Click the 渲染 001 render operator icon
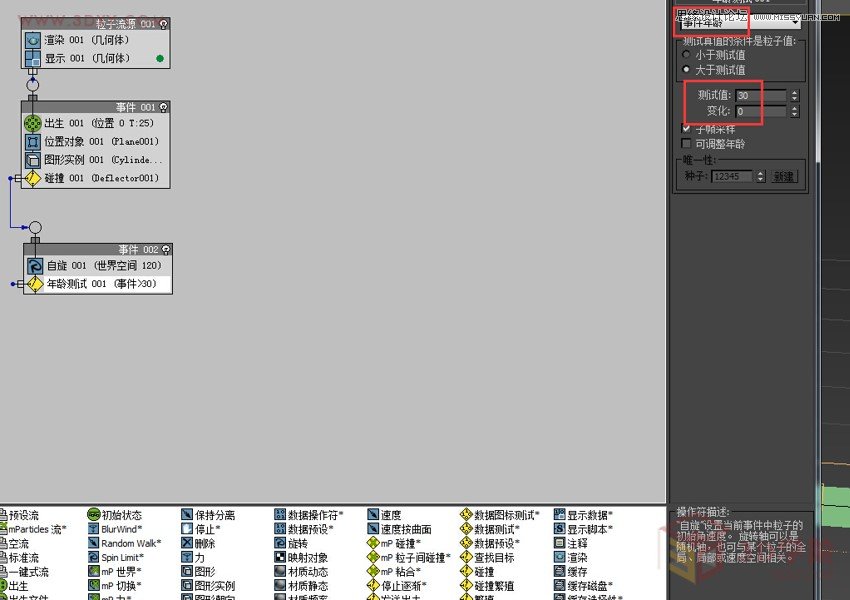 point(33,40)
